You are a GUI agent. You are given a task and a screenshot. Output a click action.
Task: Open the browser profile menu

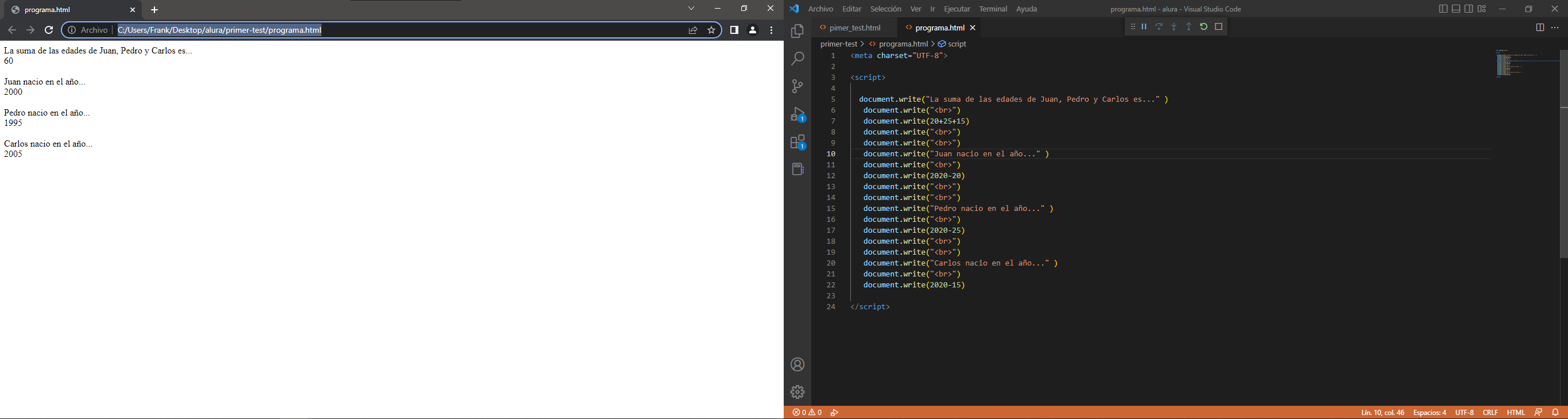(753, 30)
